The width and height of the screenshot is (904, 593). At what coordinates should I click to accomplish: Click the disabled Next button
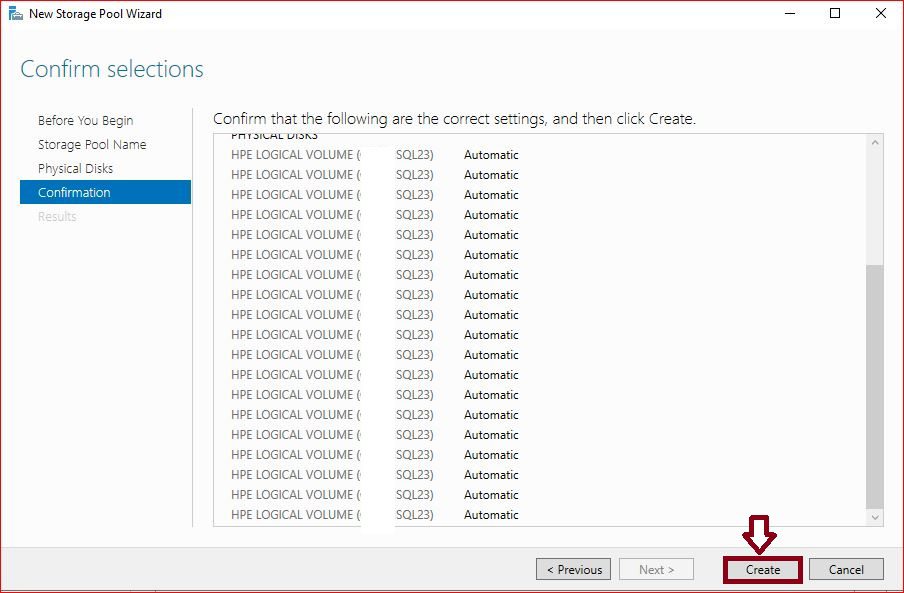(656, 569)
